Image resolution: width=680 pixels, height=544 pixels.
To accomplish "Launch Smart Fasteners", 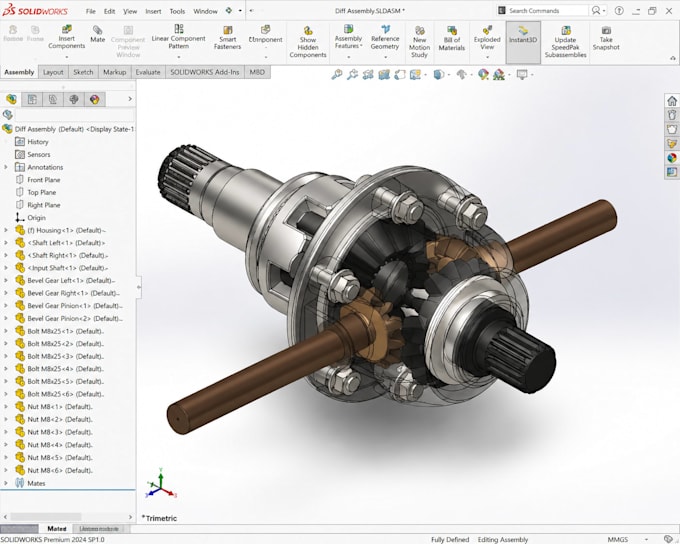I will click(227, 37).
